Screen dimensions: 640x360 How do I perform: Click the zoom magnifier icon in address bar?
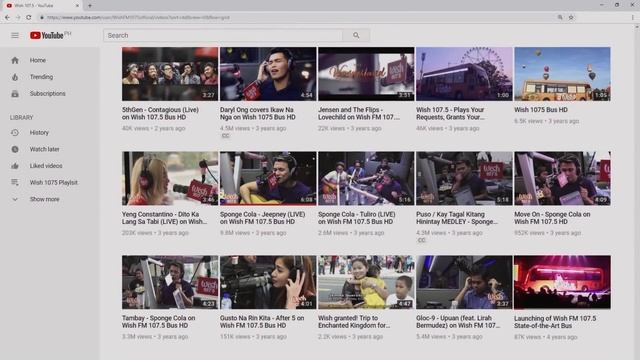[x=560, y=18]
